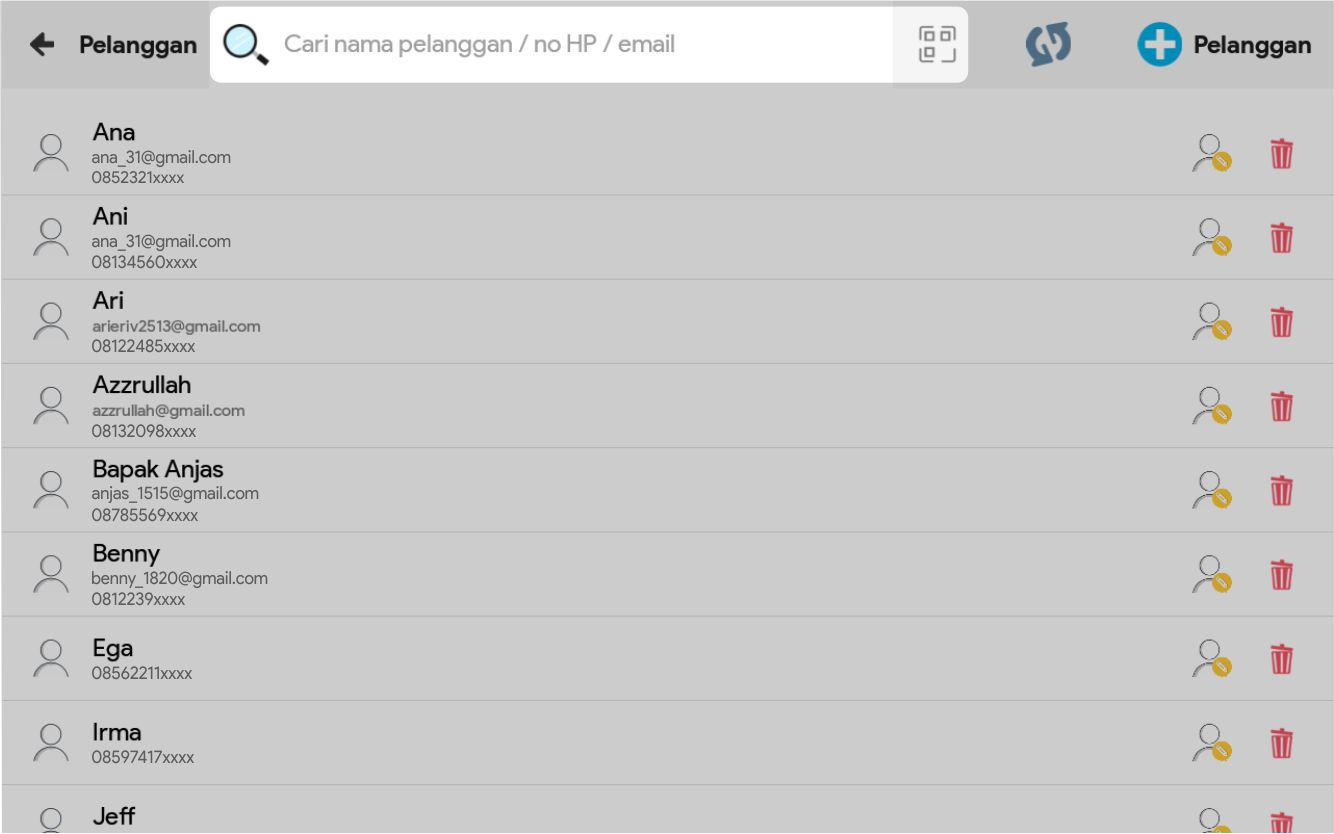Delete customer Ari

point(1281,323)
